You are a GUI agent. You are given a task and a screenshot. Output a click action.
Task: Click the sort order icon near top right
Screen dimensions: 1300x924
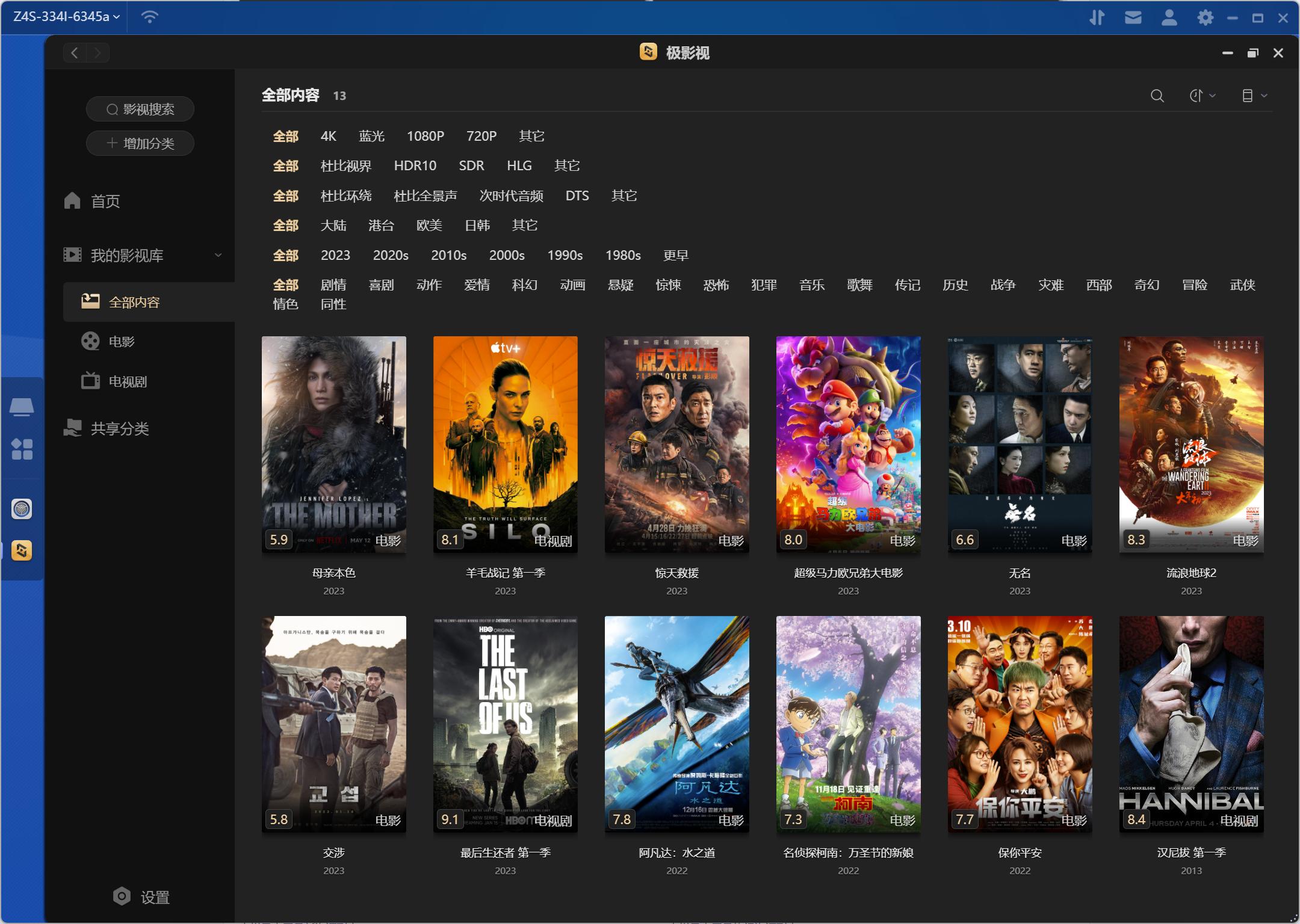pos(1196,95)
